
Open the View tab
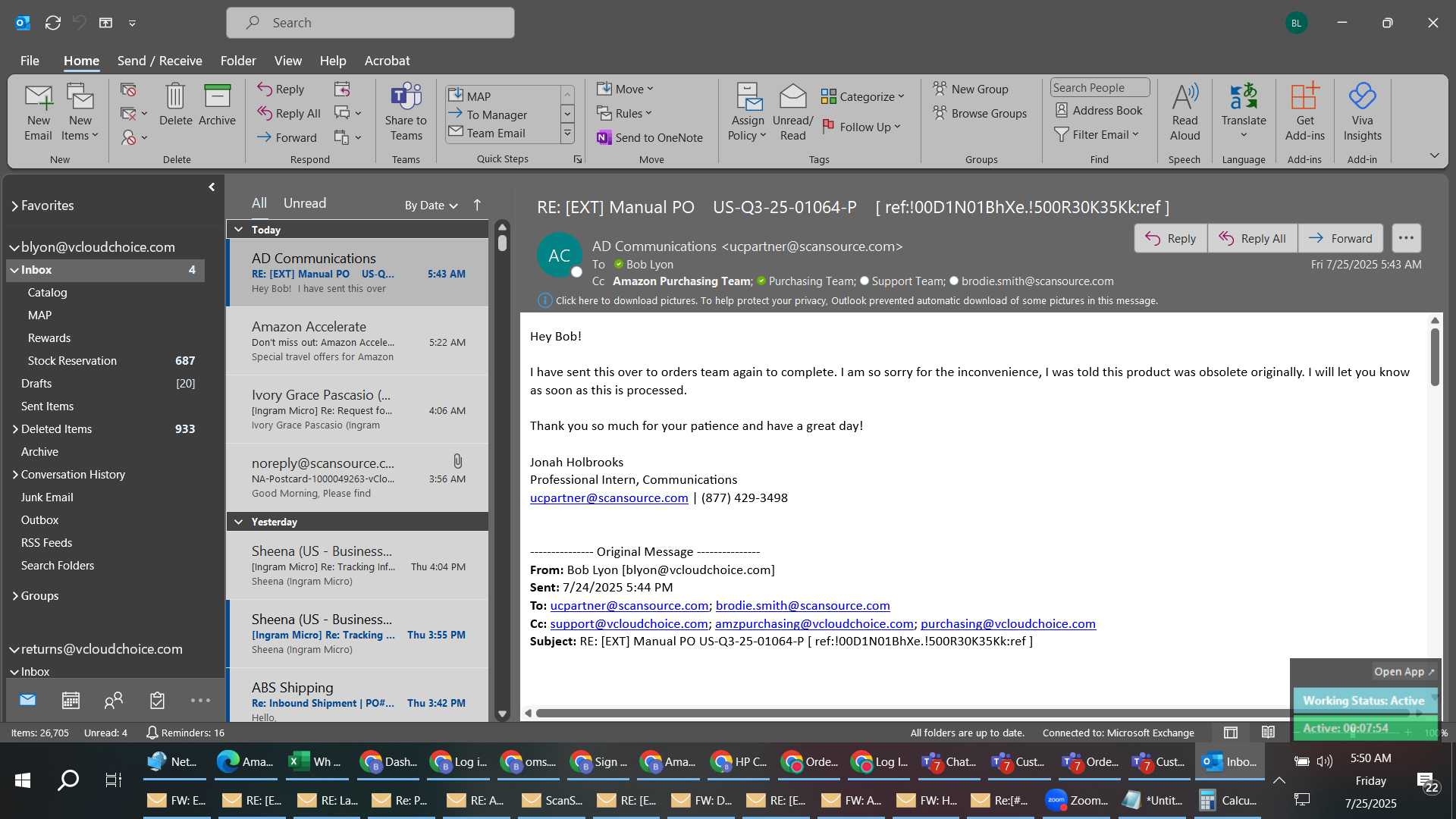[x=287, y=61]
